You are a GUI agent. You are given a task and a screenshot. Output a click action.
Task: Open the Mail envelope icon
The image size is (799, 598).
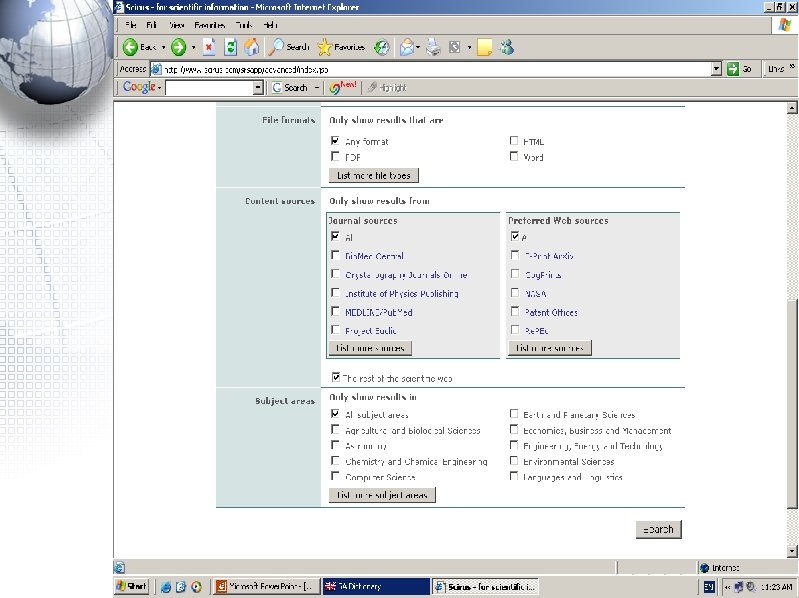click(407, 47)
